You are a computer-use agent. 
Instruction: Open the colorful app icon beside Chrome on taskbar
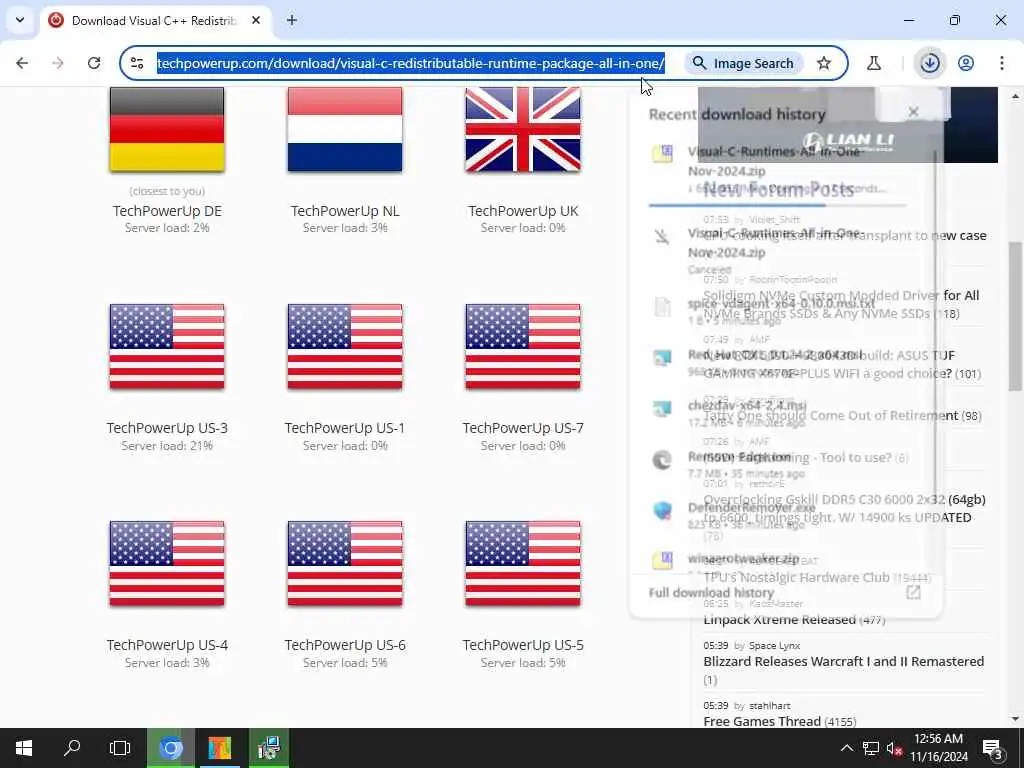point(219,748)
